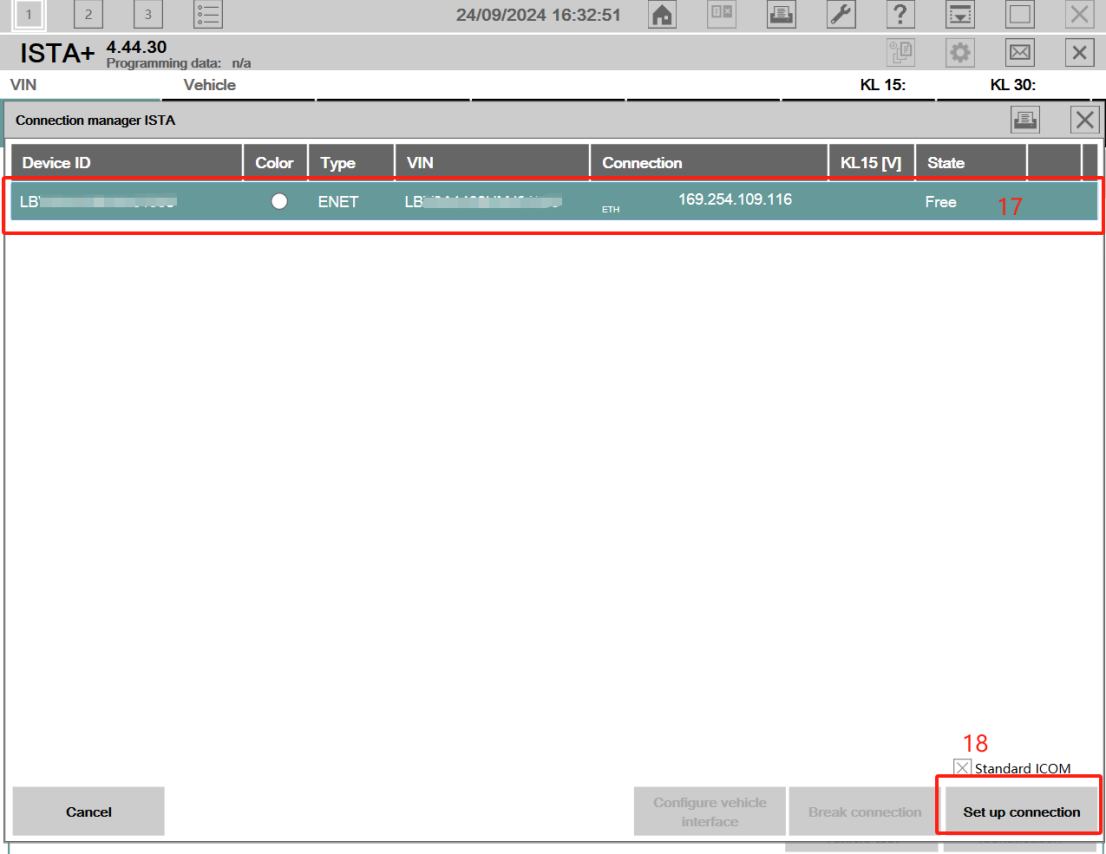Open the wrench settings tool
The height and width of the screenshot is (854, 1106).
pyautogui.click(x=840, y=15)
